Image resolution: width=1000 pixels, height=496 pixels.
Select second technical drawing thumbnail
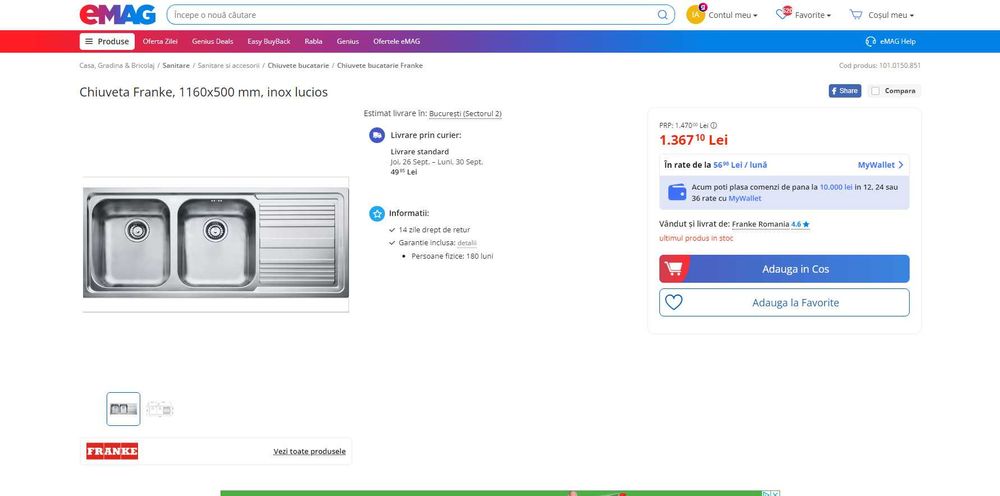(x=159, y=409)
